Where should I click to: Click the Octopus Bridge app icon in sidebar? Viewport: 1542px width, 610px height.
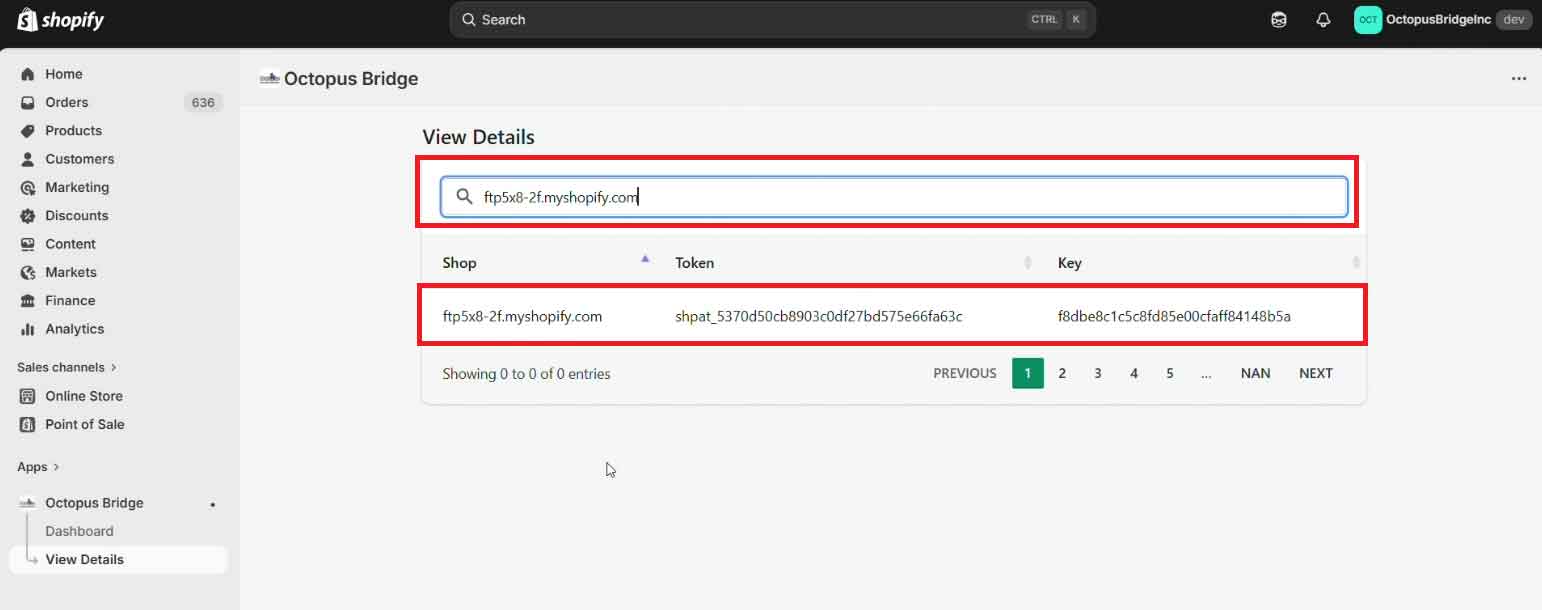tap(27, 503)
